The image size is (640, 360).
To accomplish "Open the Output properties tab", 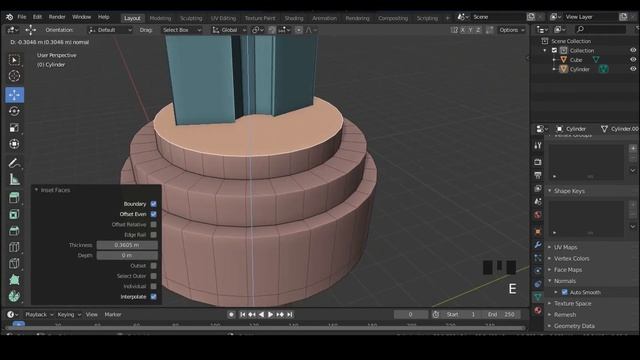I will pyautogui.click(x=538, y=175).
